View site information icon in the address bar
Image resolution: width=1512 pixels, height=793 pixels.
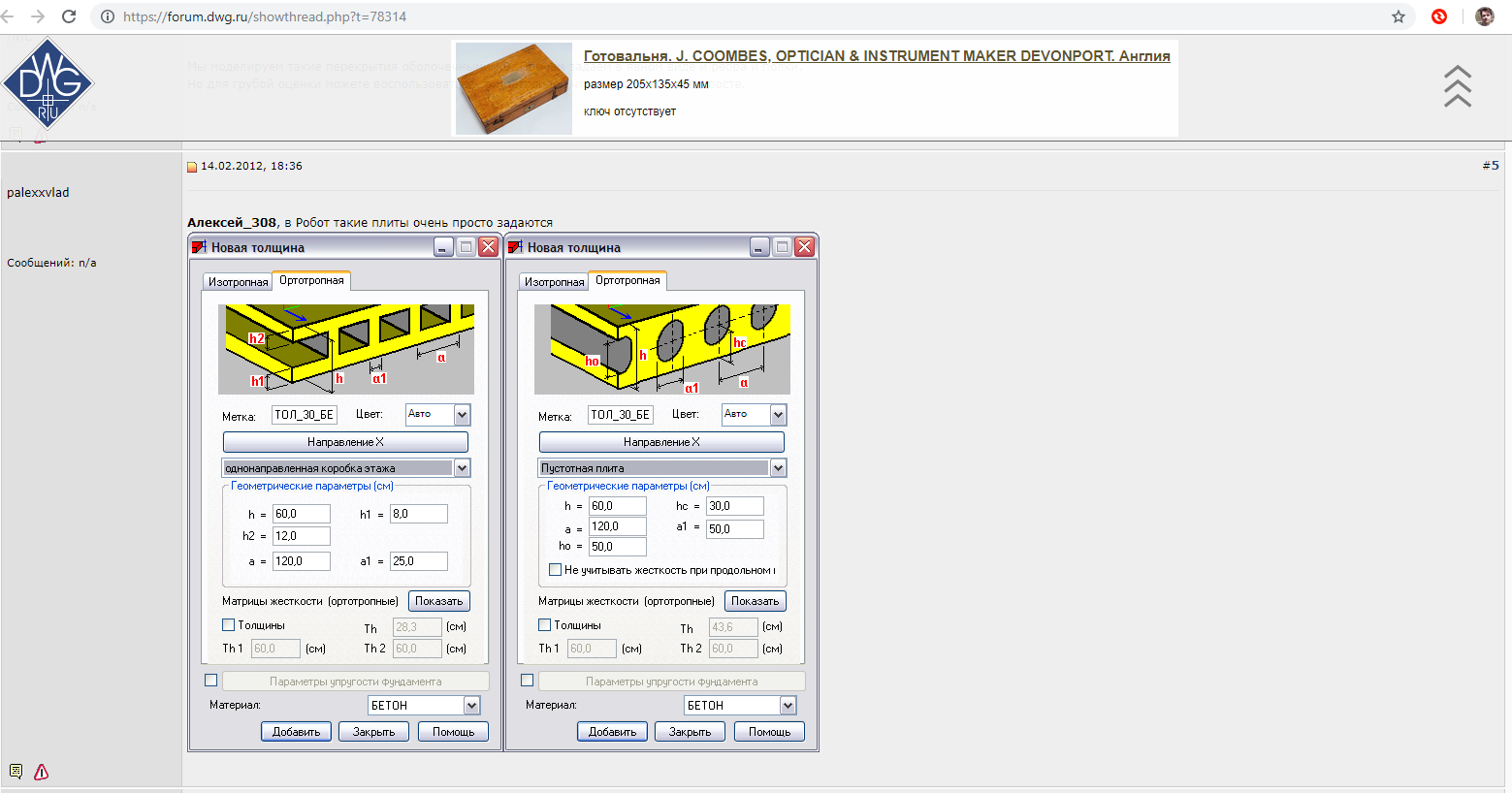point(108,16)
